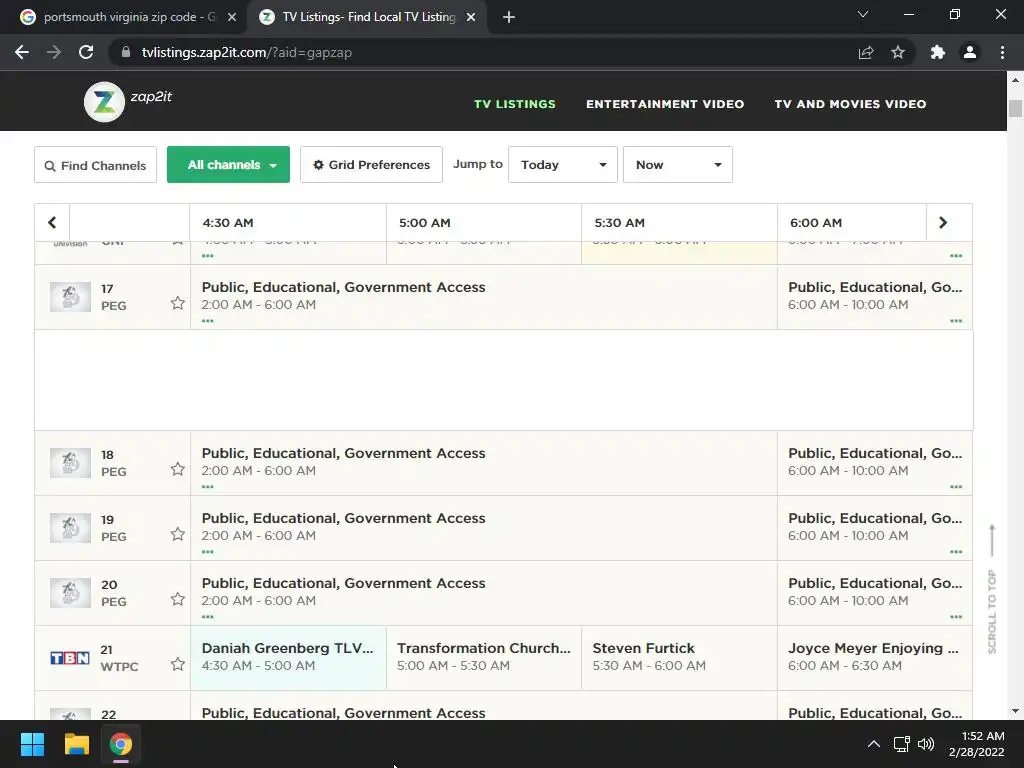Click the address bar URL
Image resolution: width=1024 pixels, height=768 pixels.
pyautogui.click(x=246, y=52)
